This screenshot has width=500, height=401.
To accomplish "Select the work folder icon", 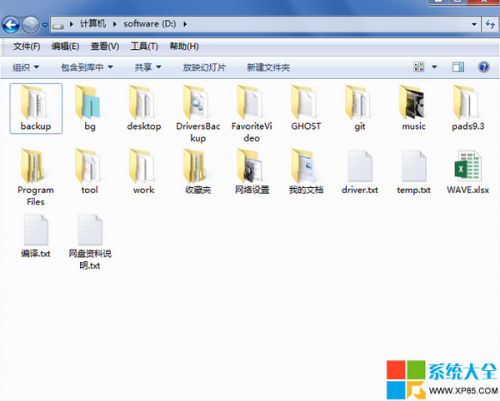I will click(142, 166).
